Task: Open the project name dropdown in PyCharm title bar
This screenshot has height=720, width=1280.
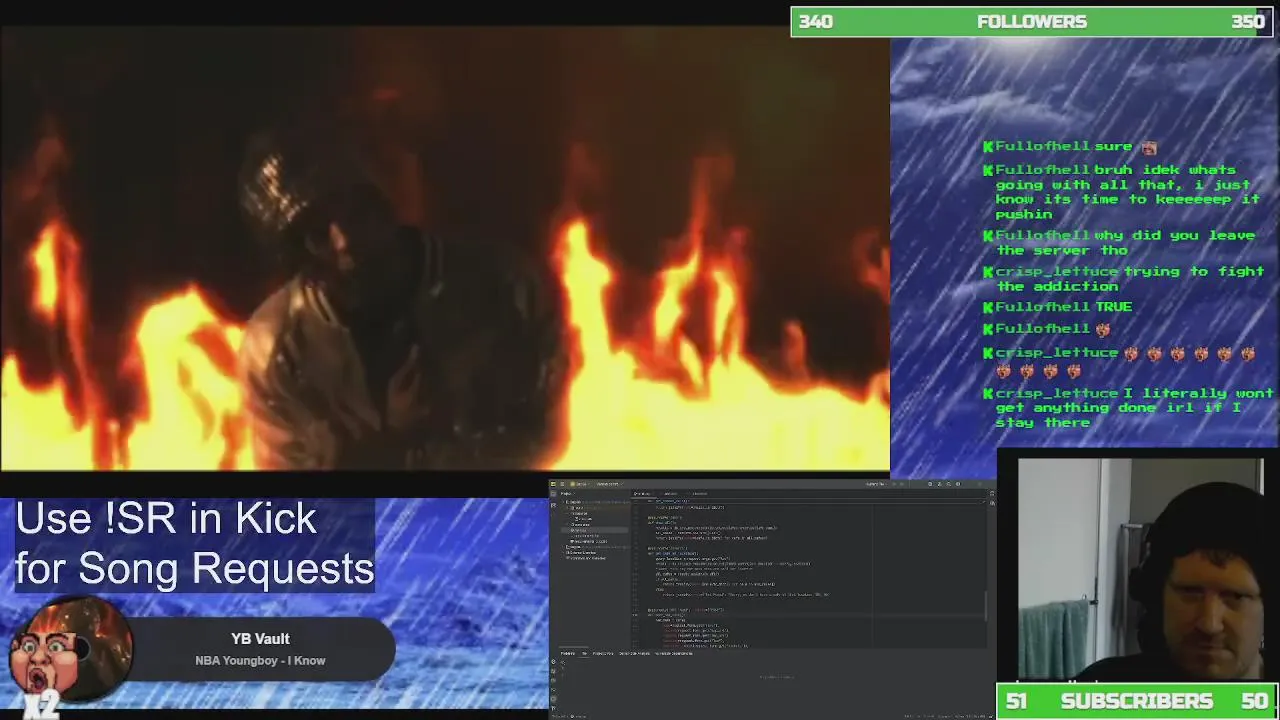Action: (x=580, y=484)
